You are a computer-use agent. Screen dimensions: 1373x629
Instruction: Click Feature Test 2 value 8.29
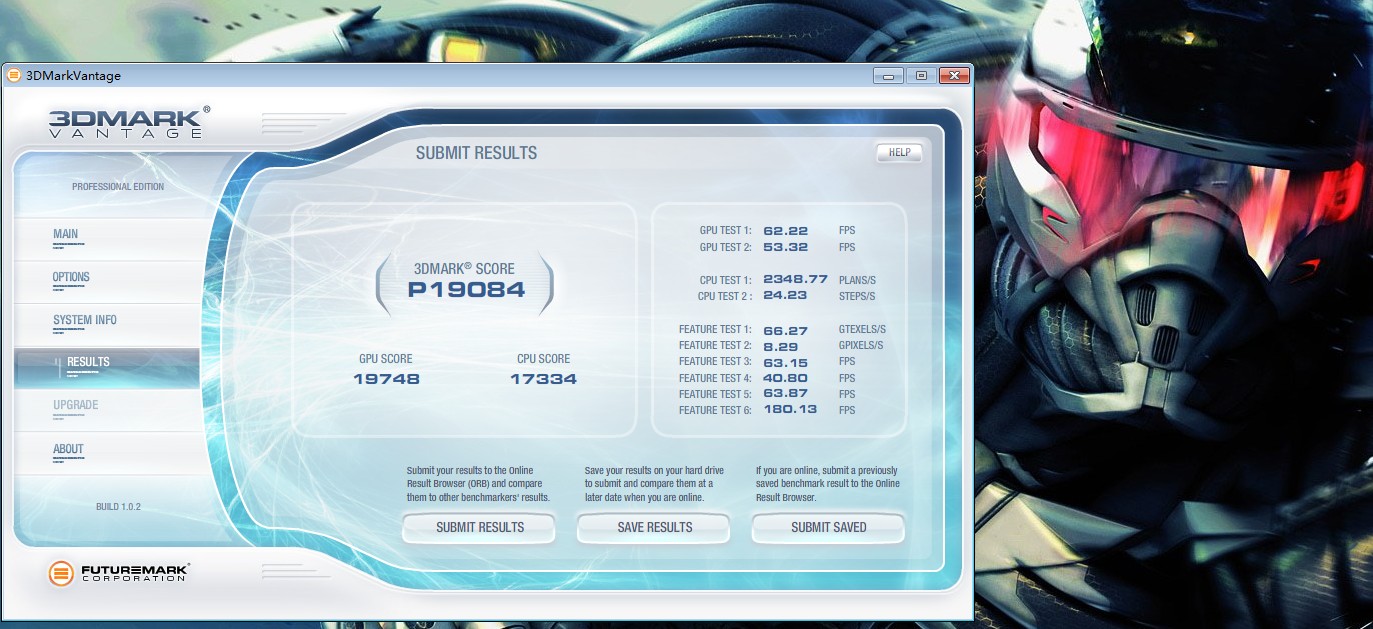point(780,345)
